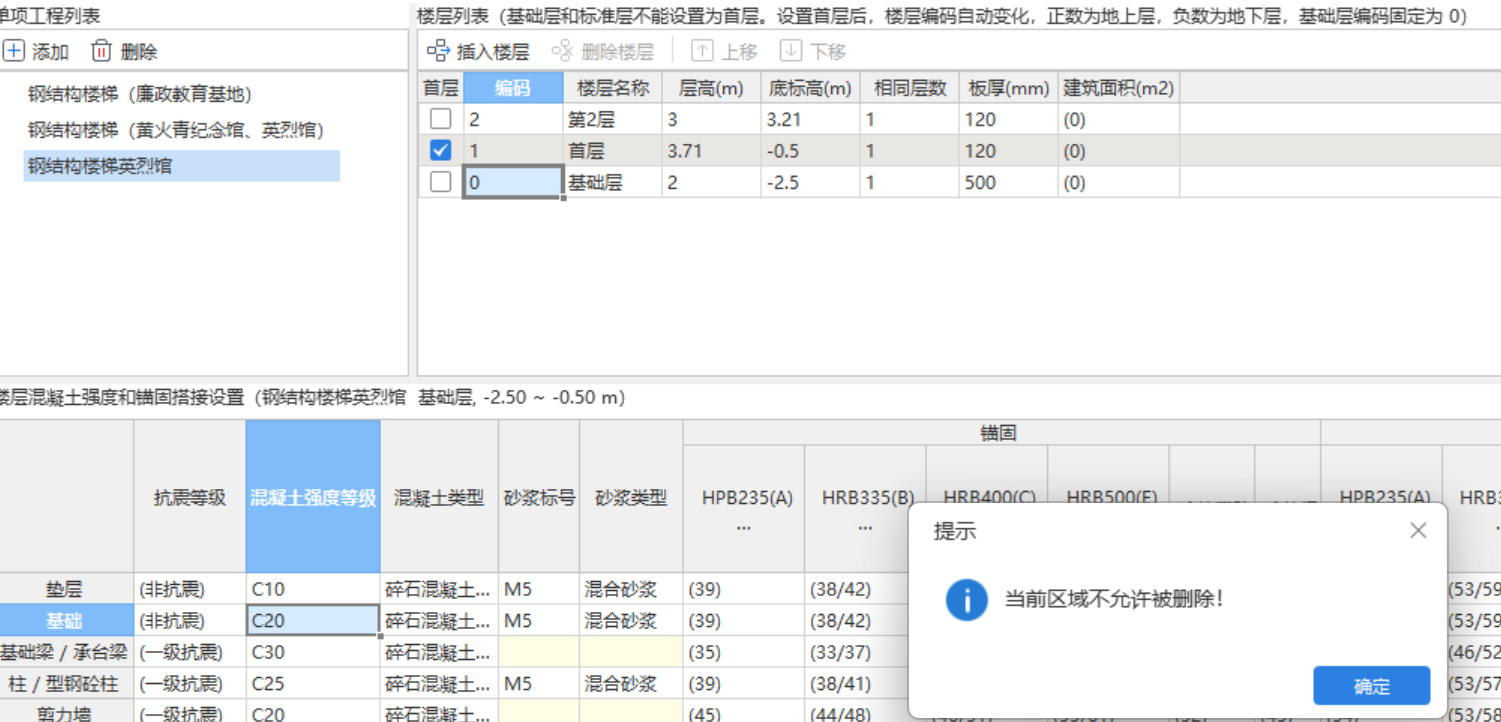
Task: Click the (33/37) cell in 基础梁 row
Action: pos(865,652)
